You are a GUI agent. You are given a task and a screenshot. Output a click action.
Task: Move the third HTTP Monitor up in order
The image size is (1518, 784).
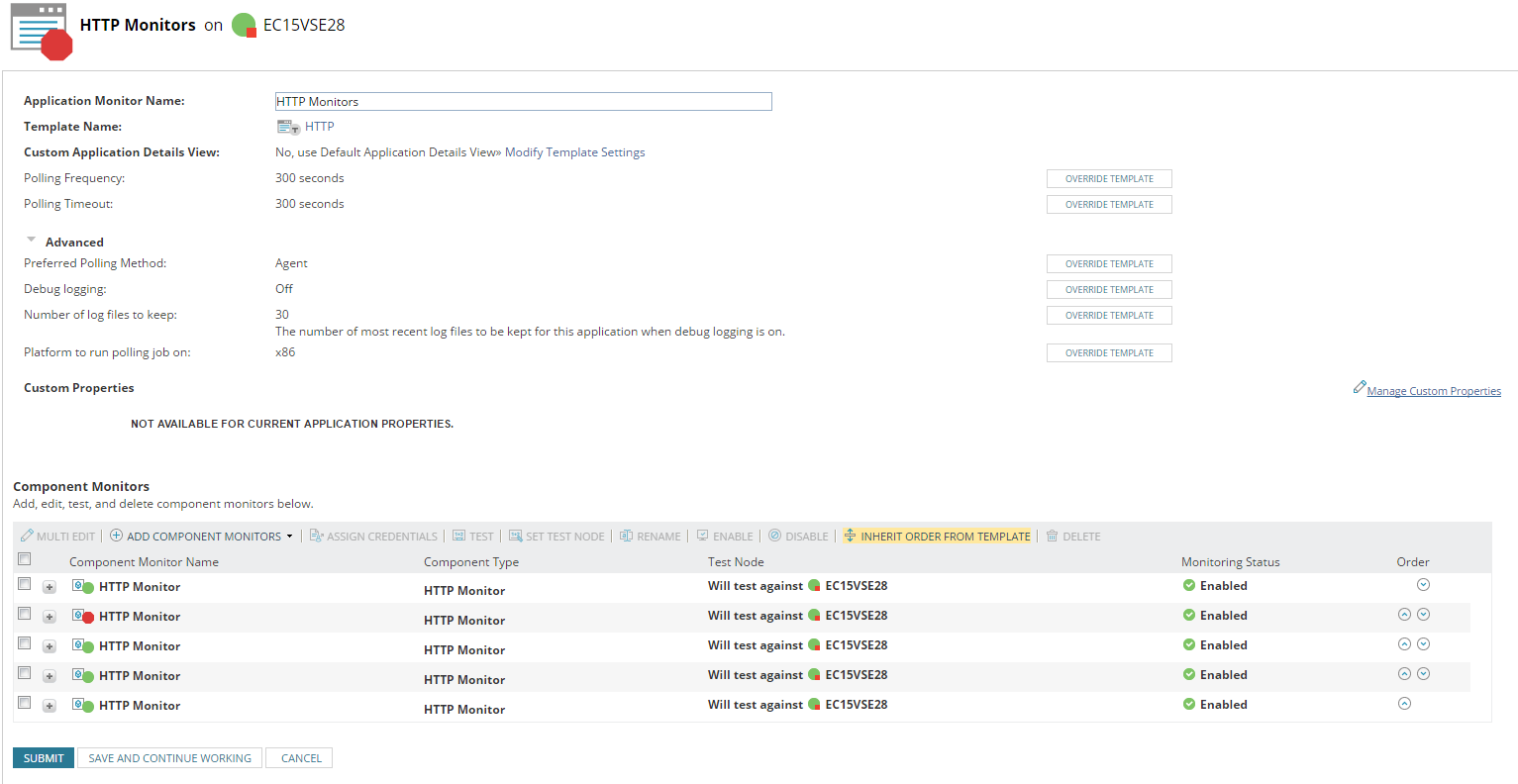(1404, 644)
